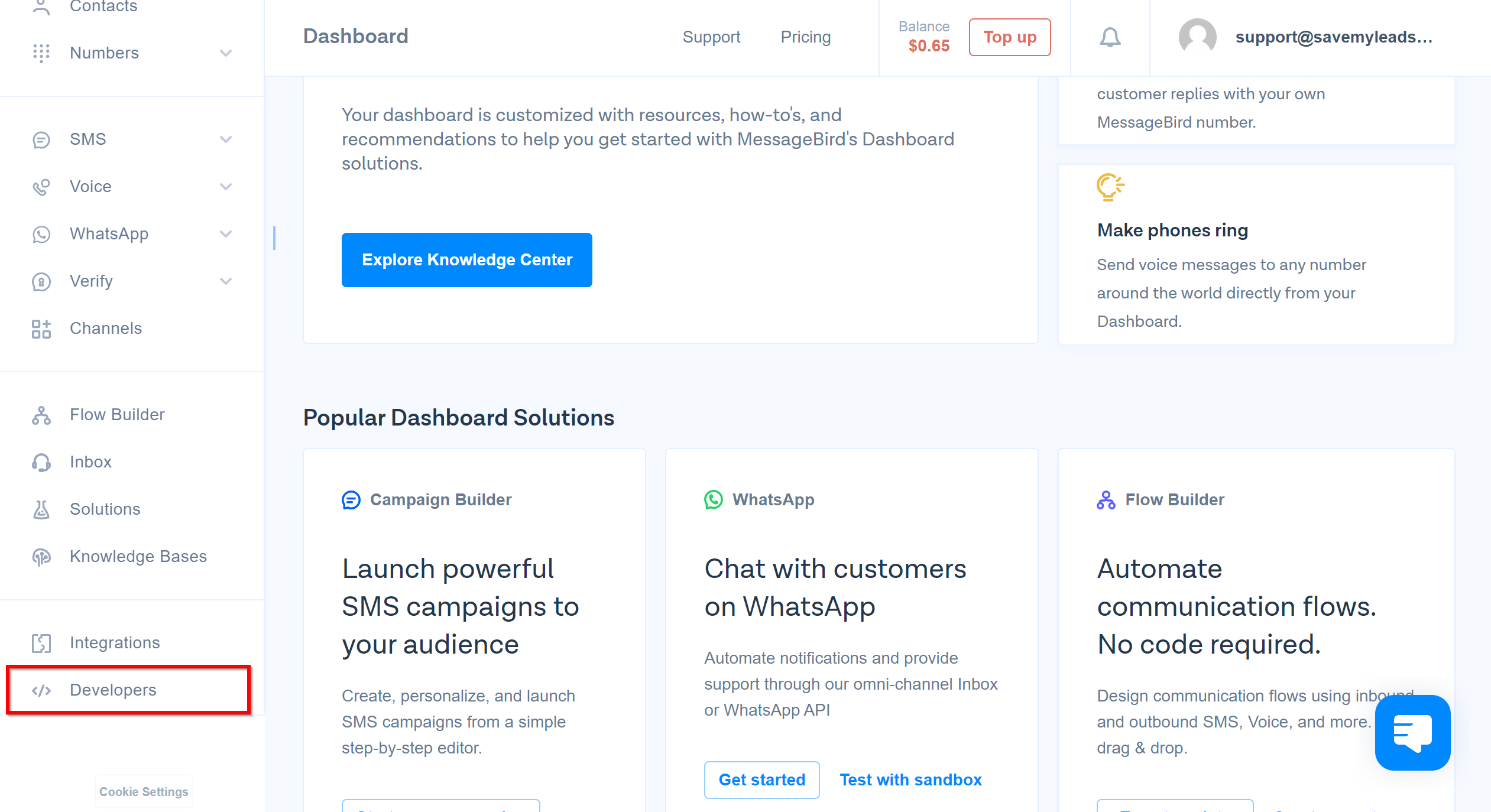Expand the Numbers menu chevron
Image resolution: width=1491 pixels, height=812 pixels.
(x=226, y=53)
